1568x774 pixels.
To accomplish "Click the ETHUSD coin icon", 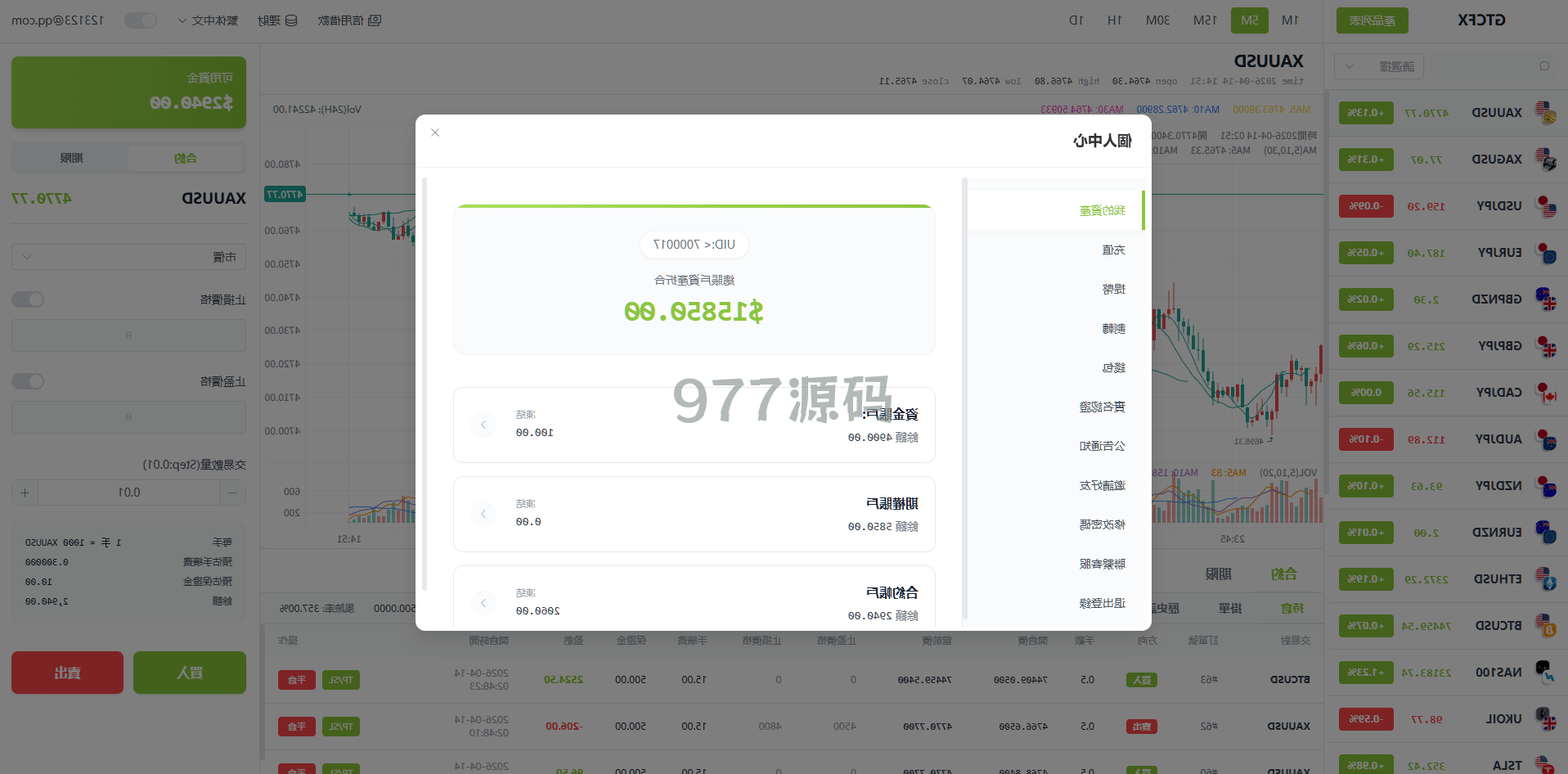I will pyautogui.click(x=1545, y=579).
